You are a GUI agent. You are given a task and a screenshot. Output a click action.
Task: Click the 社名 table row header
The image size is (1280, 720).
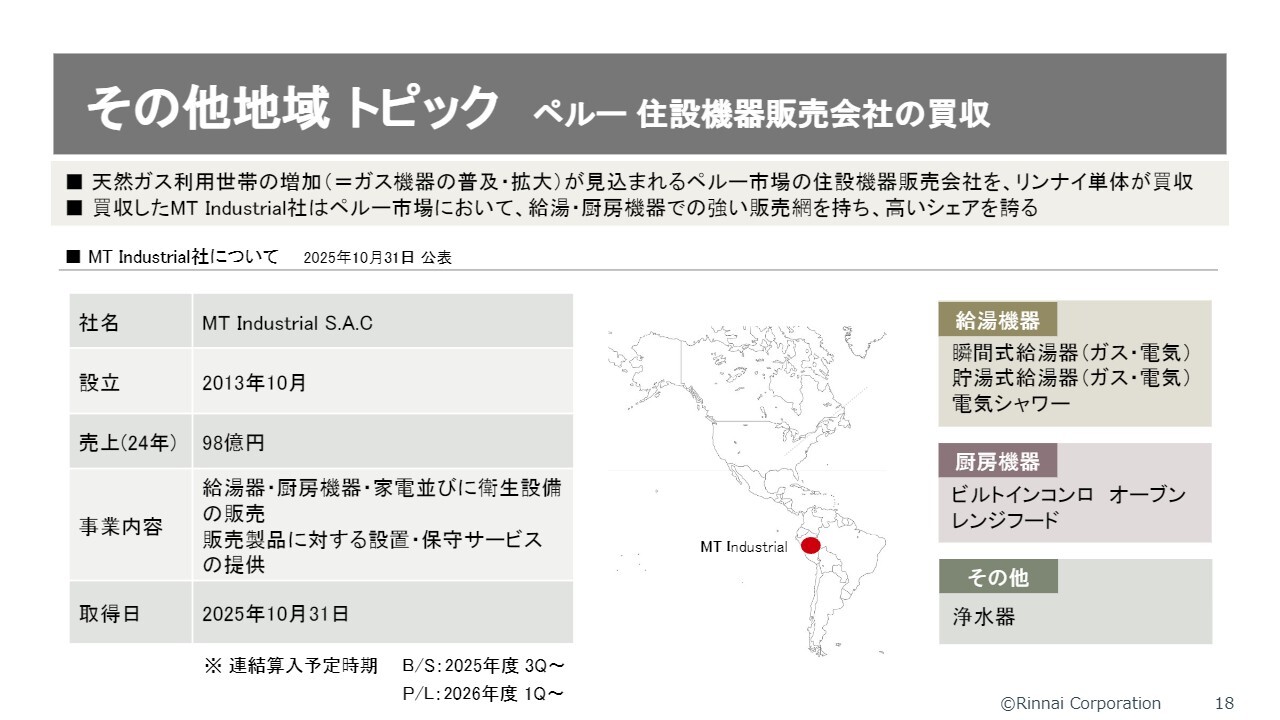coord(100,323)
